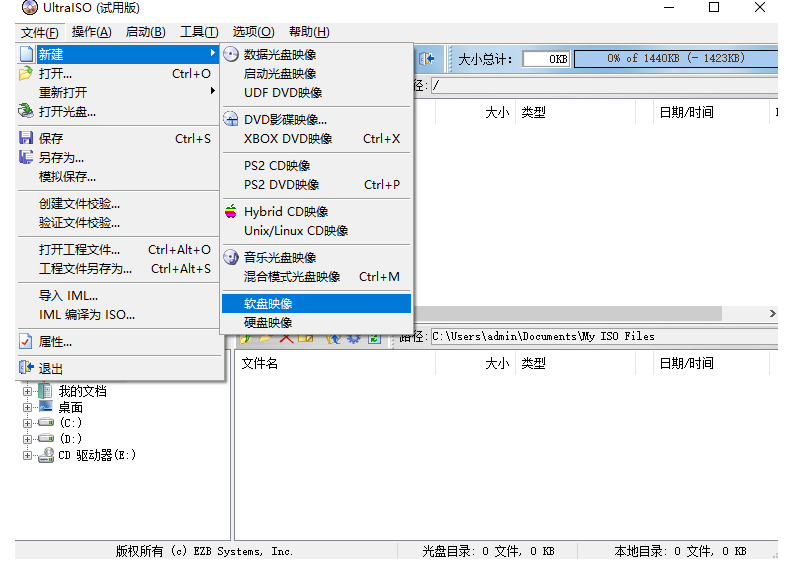Click the 新建 blank page icon

click(x=27, y=54)
